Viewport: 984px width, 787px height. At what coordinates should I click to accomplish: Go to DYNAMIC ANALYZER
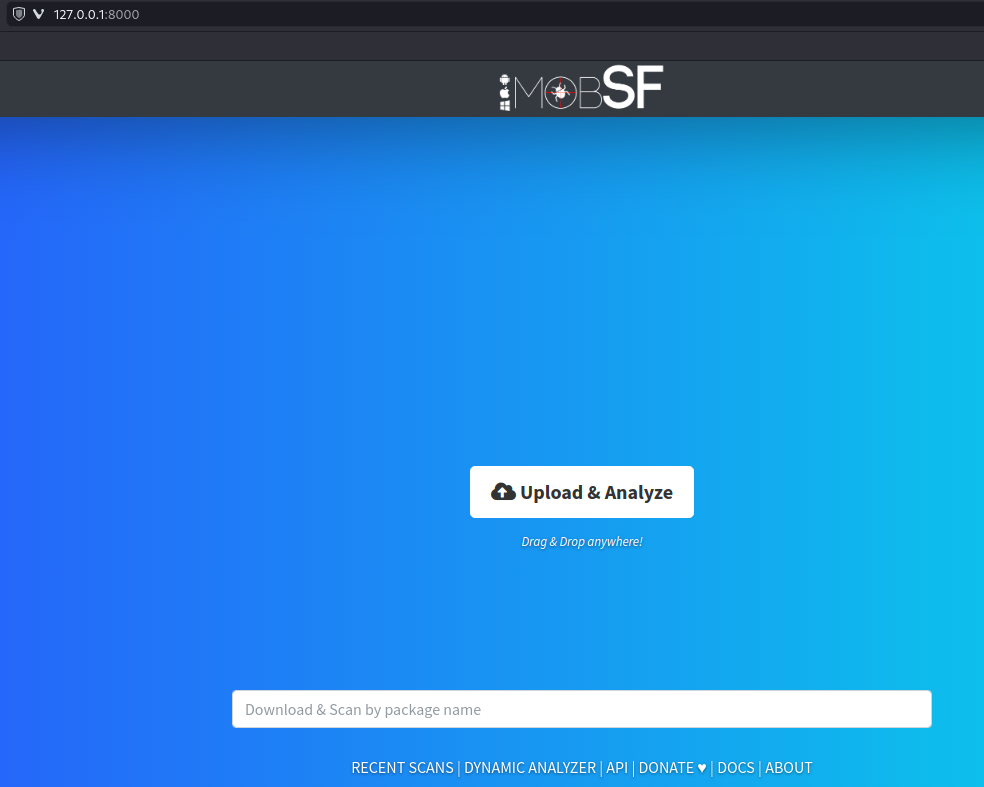click(529, 768)
